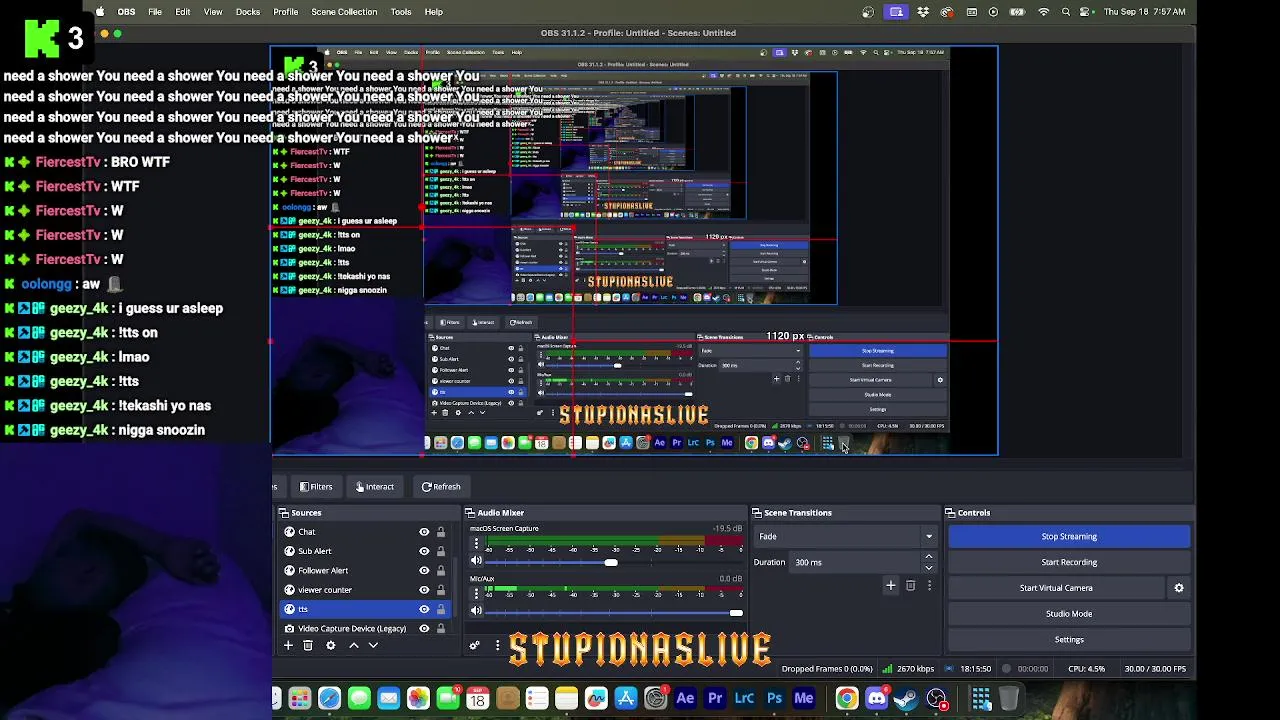Viewport: 1280px width, 720px height.
Task: Open Steam from the dock
Action: (x=906, y=699)
